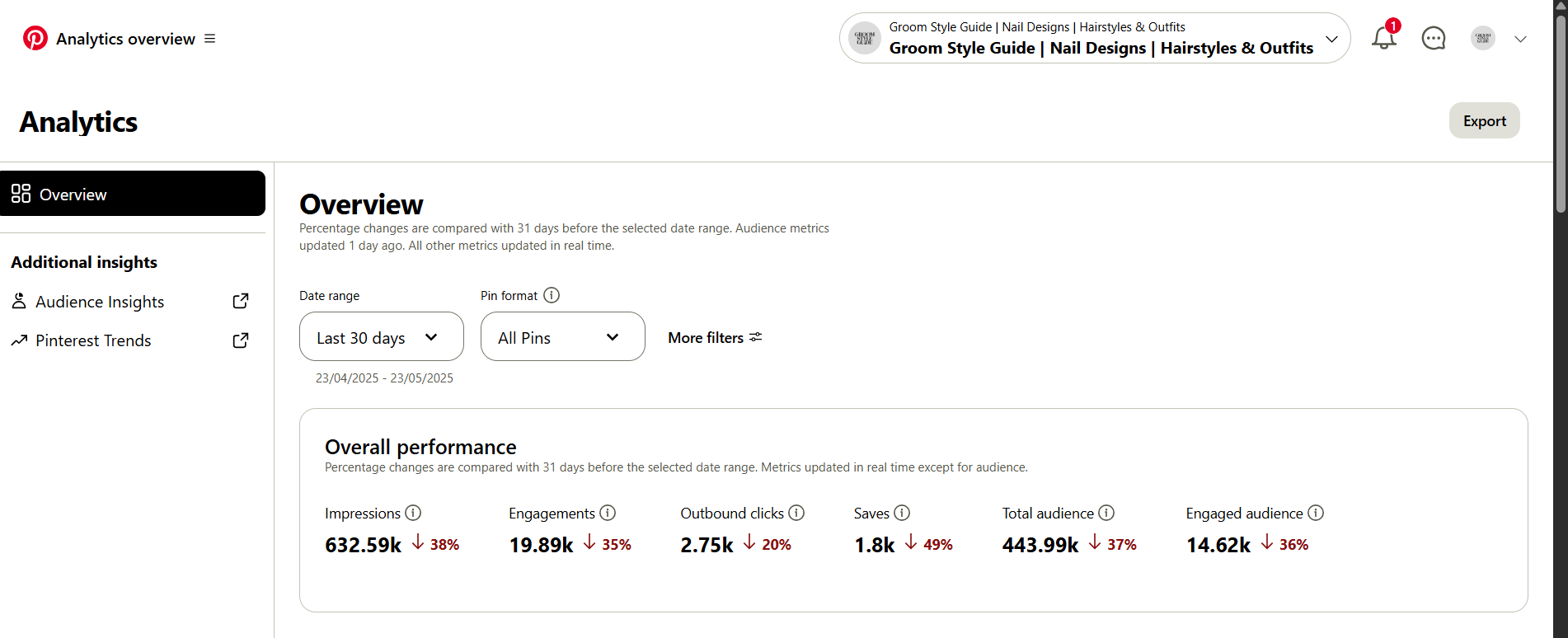Click the Pin format info icon

(552, 295)
